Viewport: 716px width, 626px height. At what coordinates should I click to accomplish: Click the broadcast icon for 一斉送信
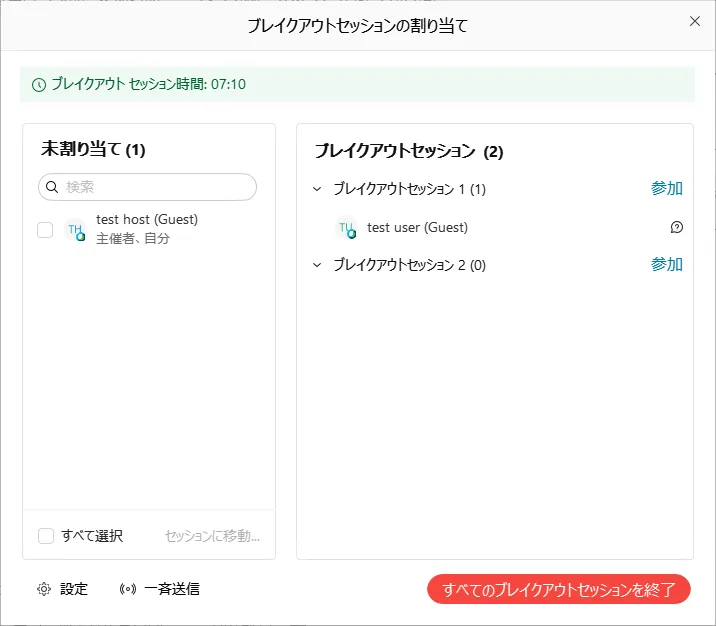click(127, 589)
